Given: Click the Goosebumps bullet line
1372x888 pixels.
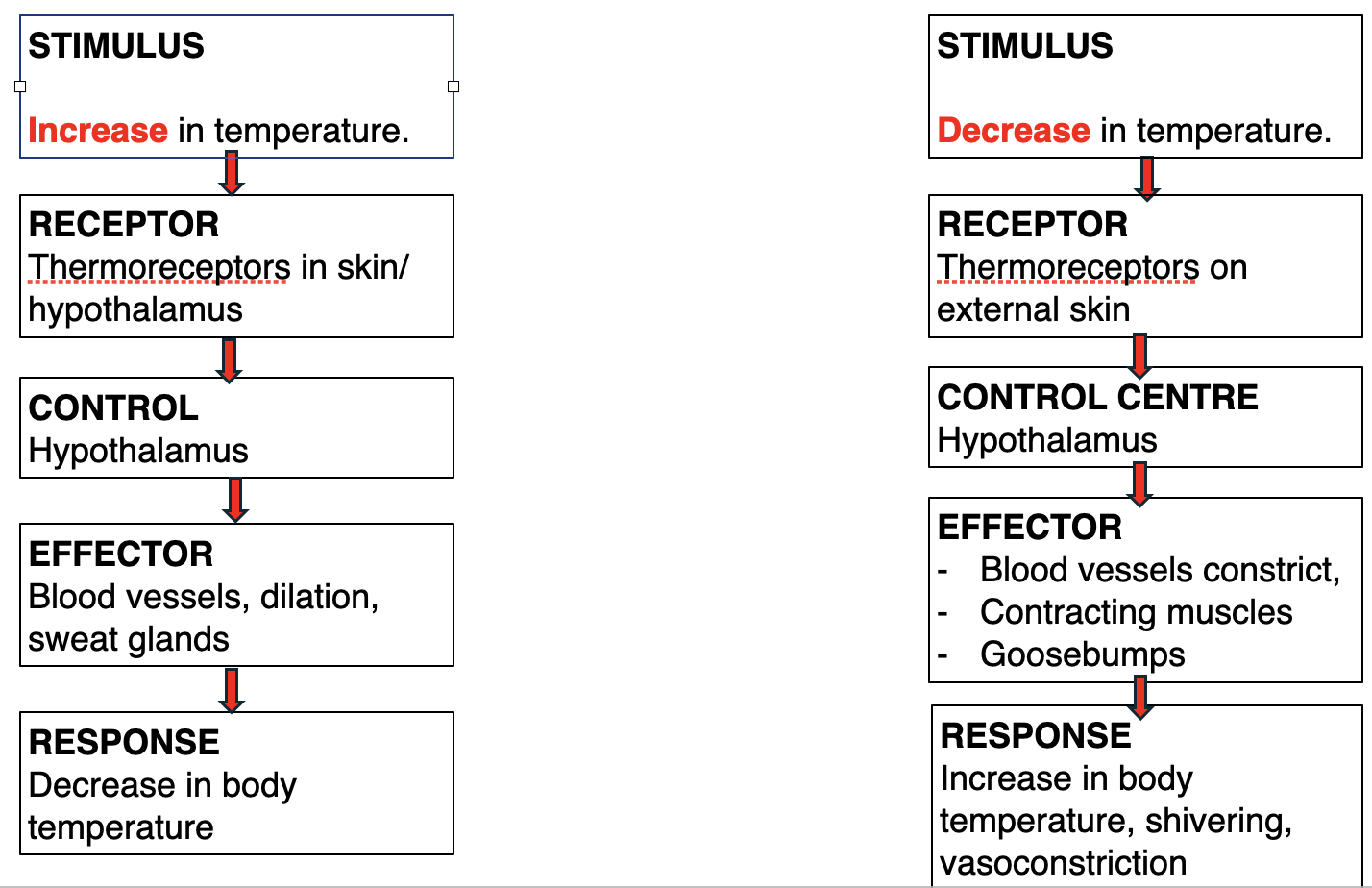Looking at the screenshot, I should [1062, 654].
